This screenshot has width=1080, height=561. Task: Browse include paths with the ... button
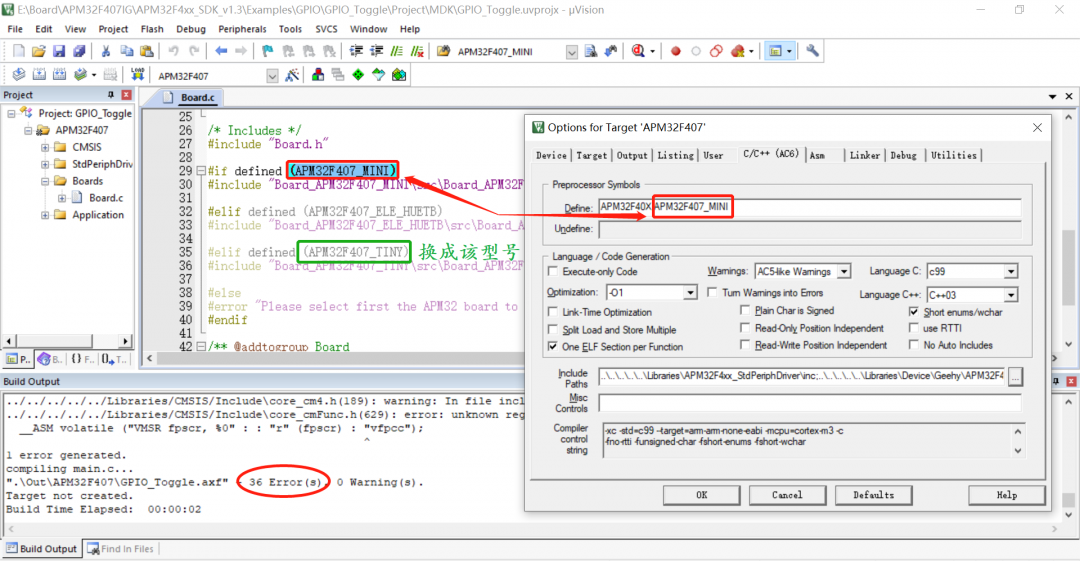(1015, 376)
